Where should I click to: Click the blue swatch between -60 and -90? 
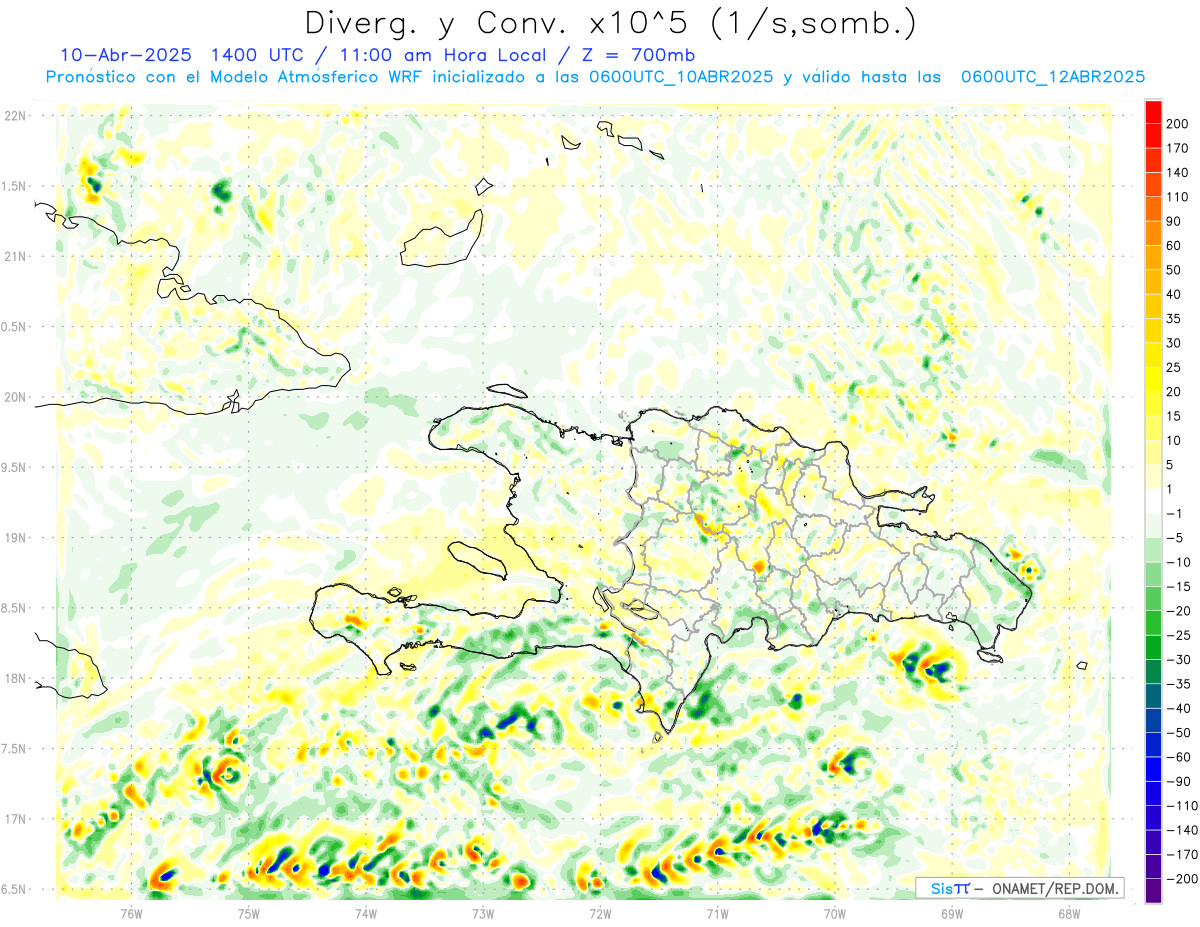click(x=1153, y=769)
